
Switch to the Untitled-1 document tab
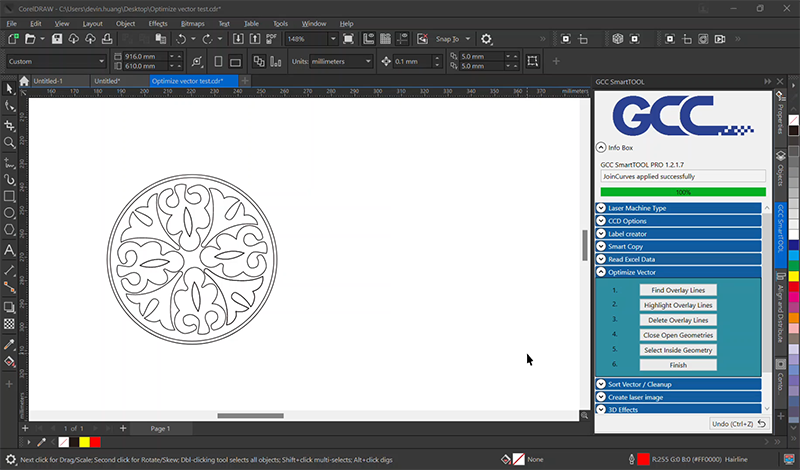pyautogui.click(x=48, y=81)
